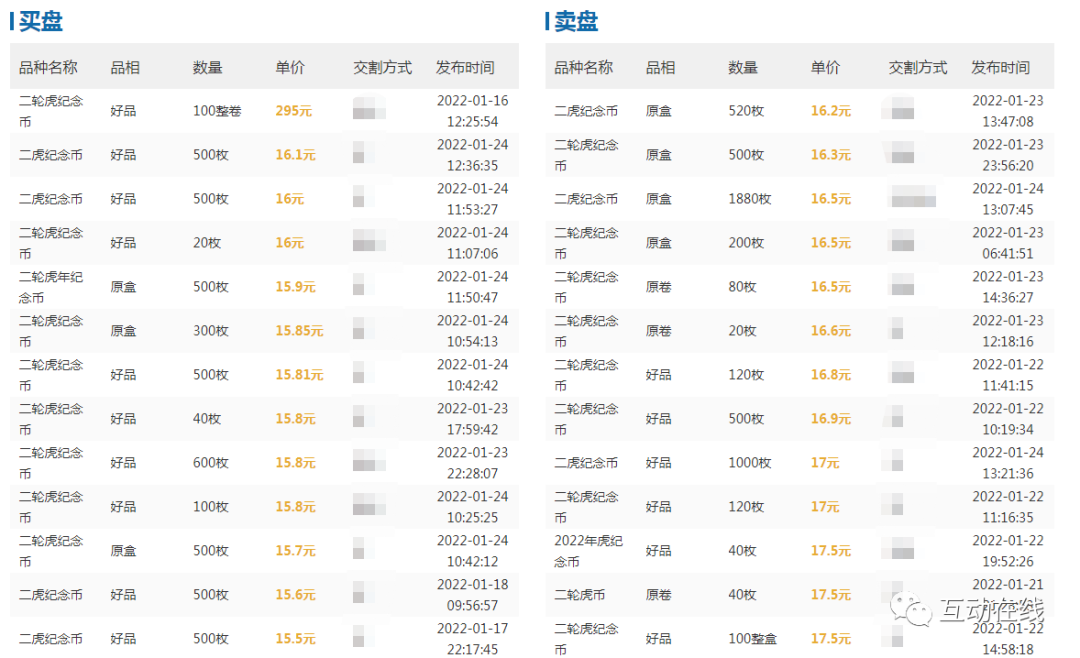Click the 15.7元 price
1080x658 pixels.
coord(295,551)
